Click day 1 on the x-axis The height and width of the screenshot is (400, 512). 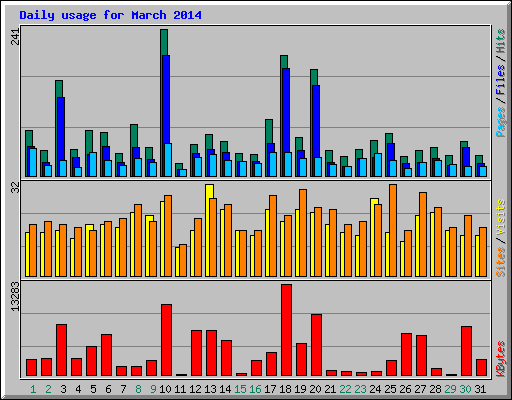point(33,389)
